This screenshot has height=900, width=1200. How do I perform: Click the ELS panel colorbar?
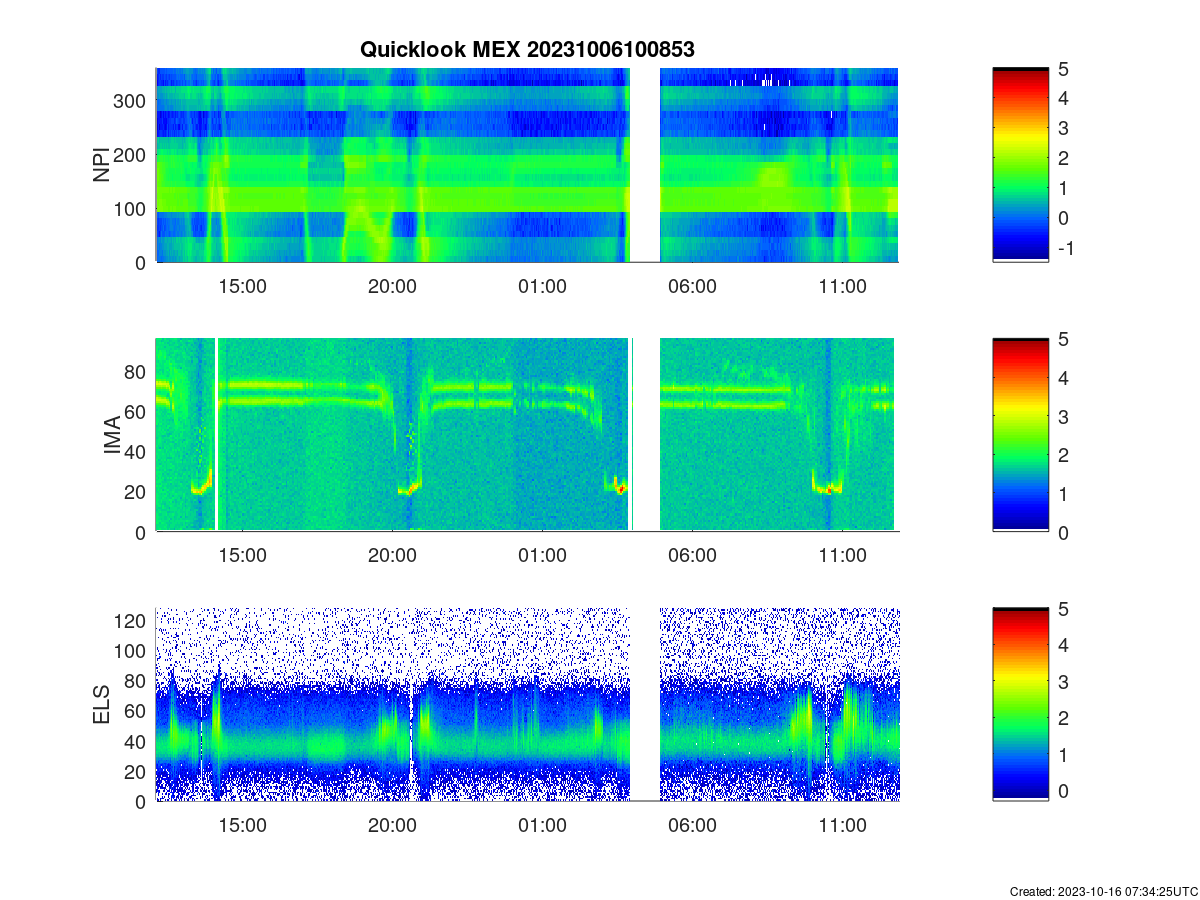pyautogui.click(x=1020, y=704)
